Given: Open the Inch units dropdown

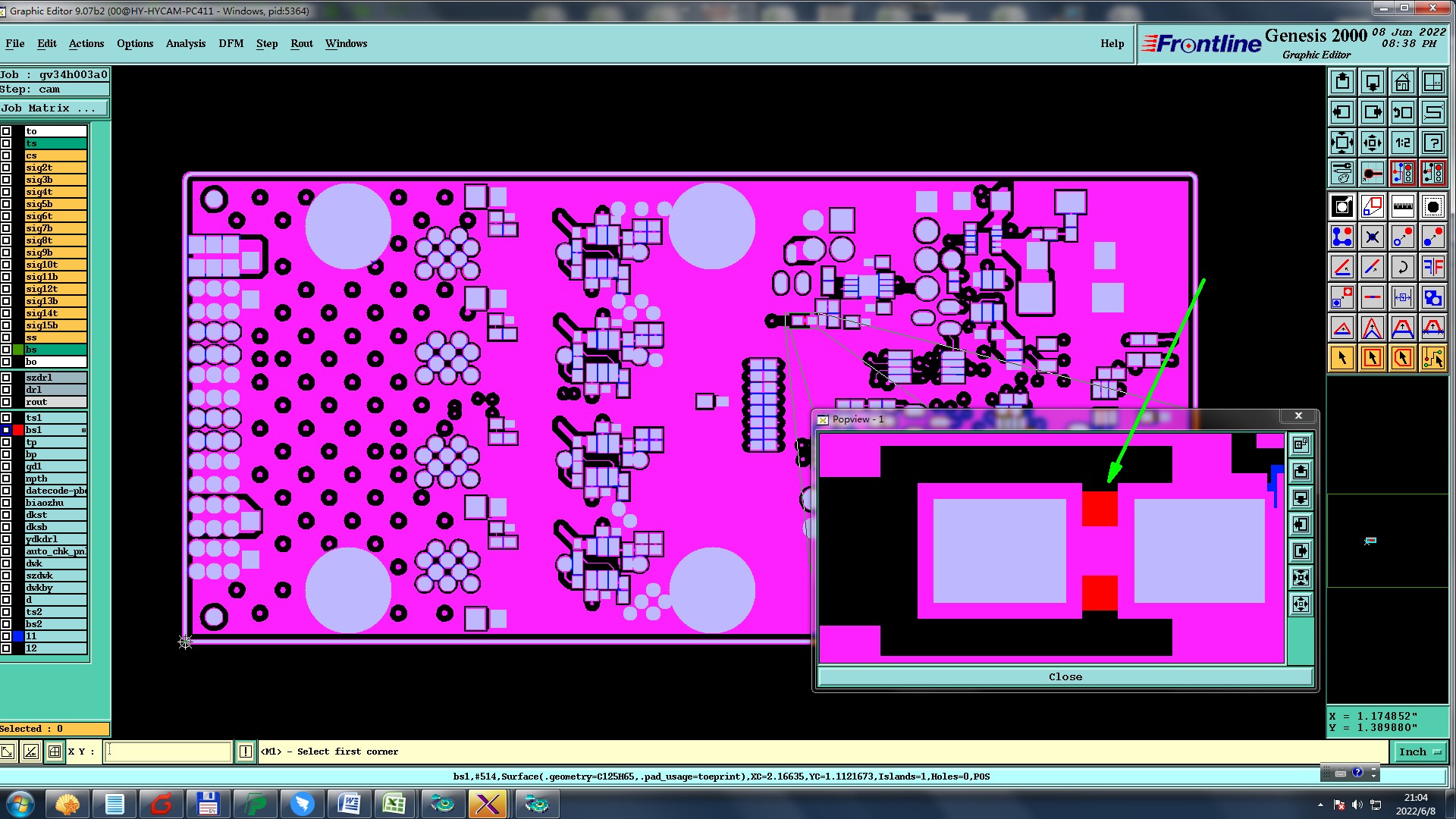Looking at the screenshot, I should [1419, 752].
